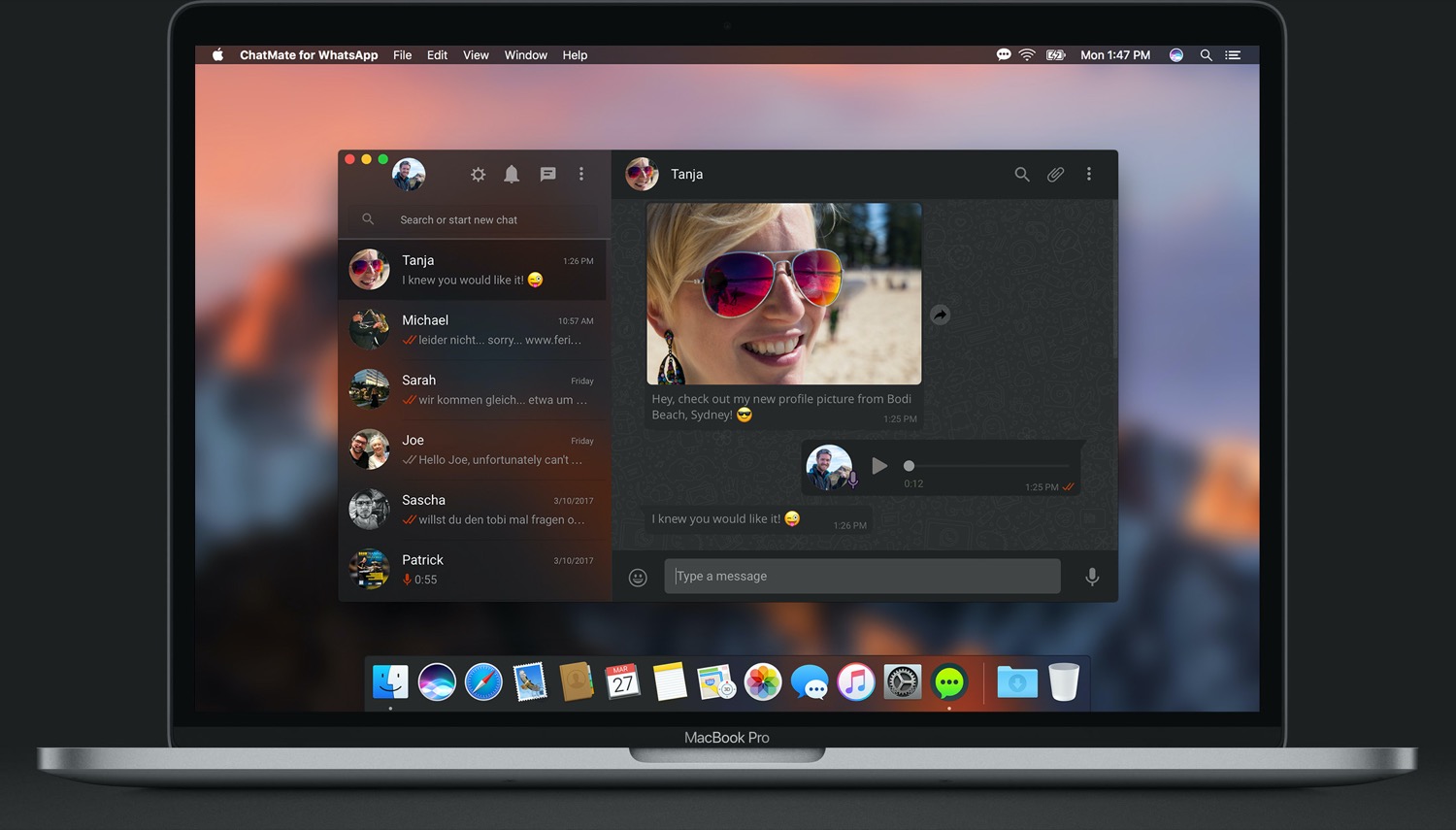Click the voice message sender avatar
Screen dimensions: 1456x830
[829, 467]
